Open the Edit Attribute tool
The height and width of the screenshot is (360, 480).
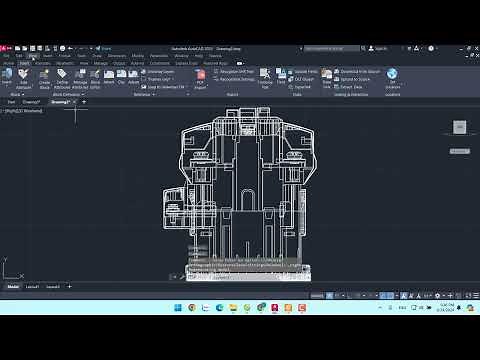[23, 79]
